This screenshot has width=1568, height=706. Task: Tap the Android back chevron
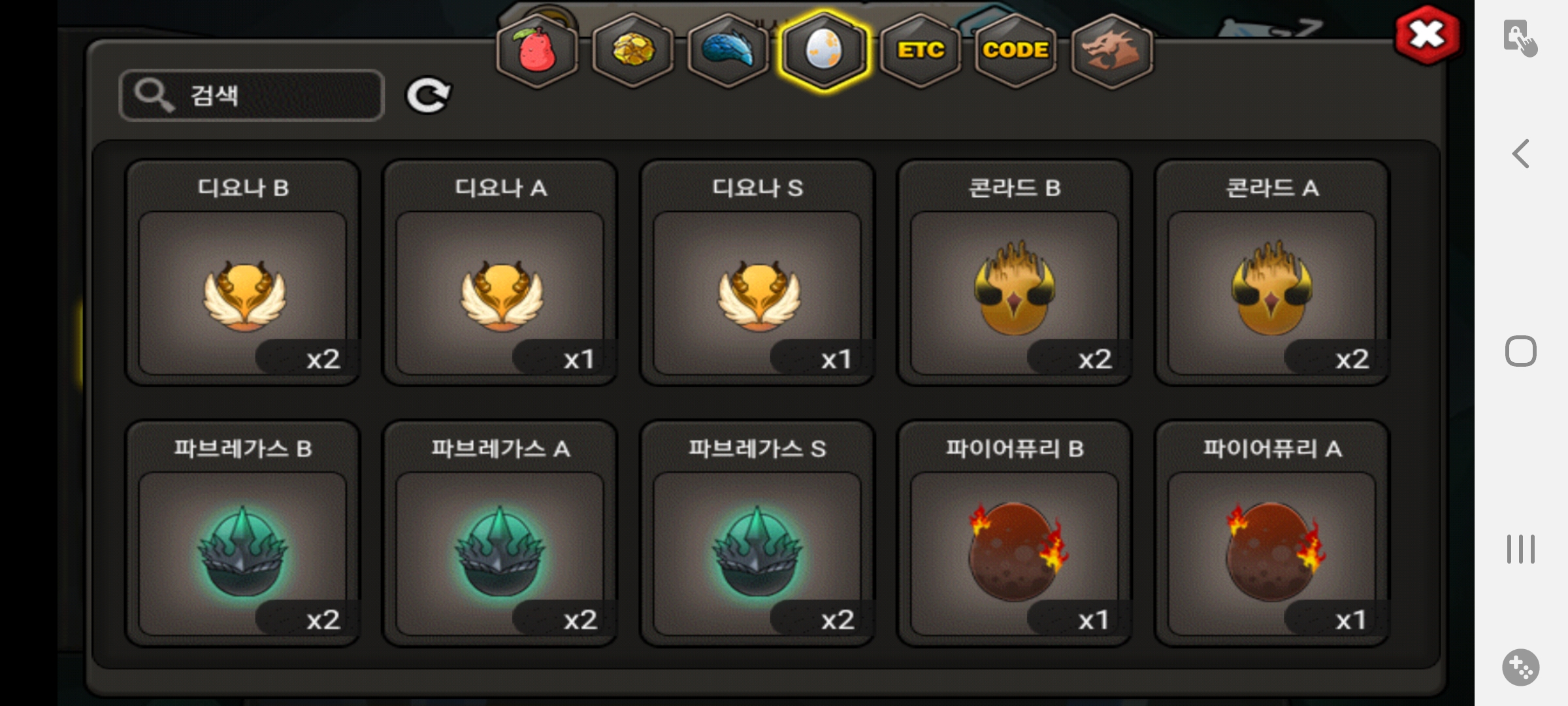pyautogui.click(x=1521, y=154)
